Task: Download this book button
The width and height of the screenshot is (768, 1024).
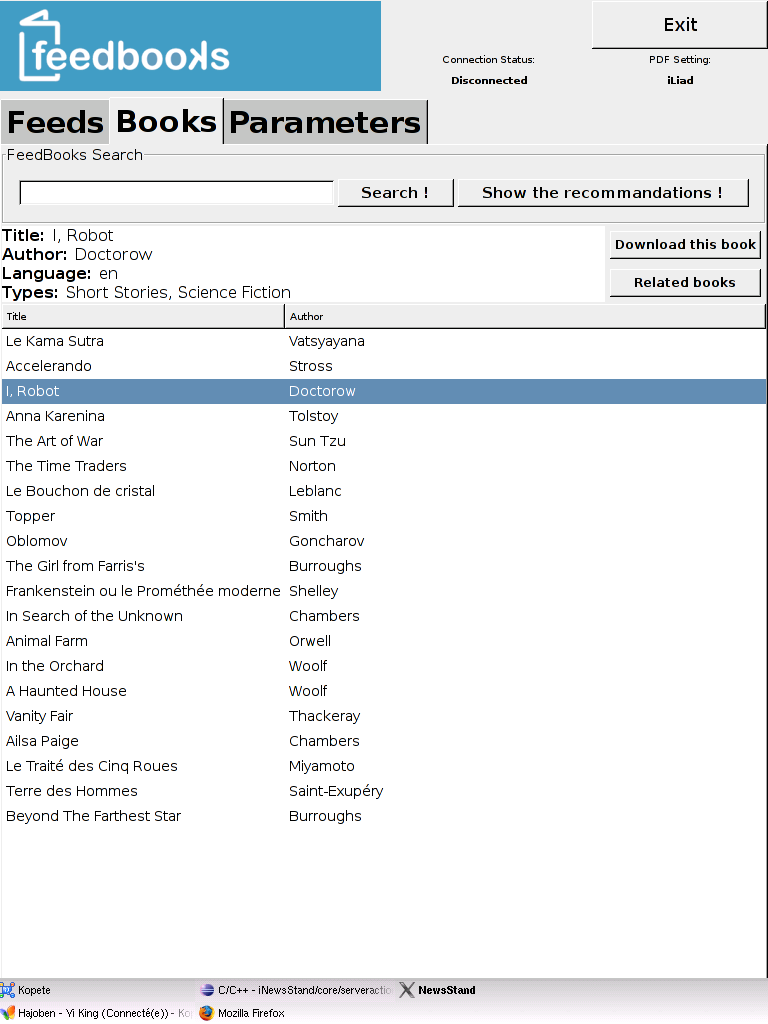Action: (685, 244)
